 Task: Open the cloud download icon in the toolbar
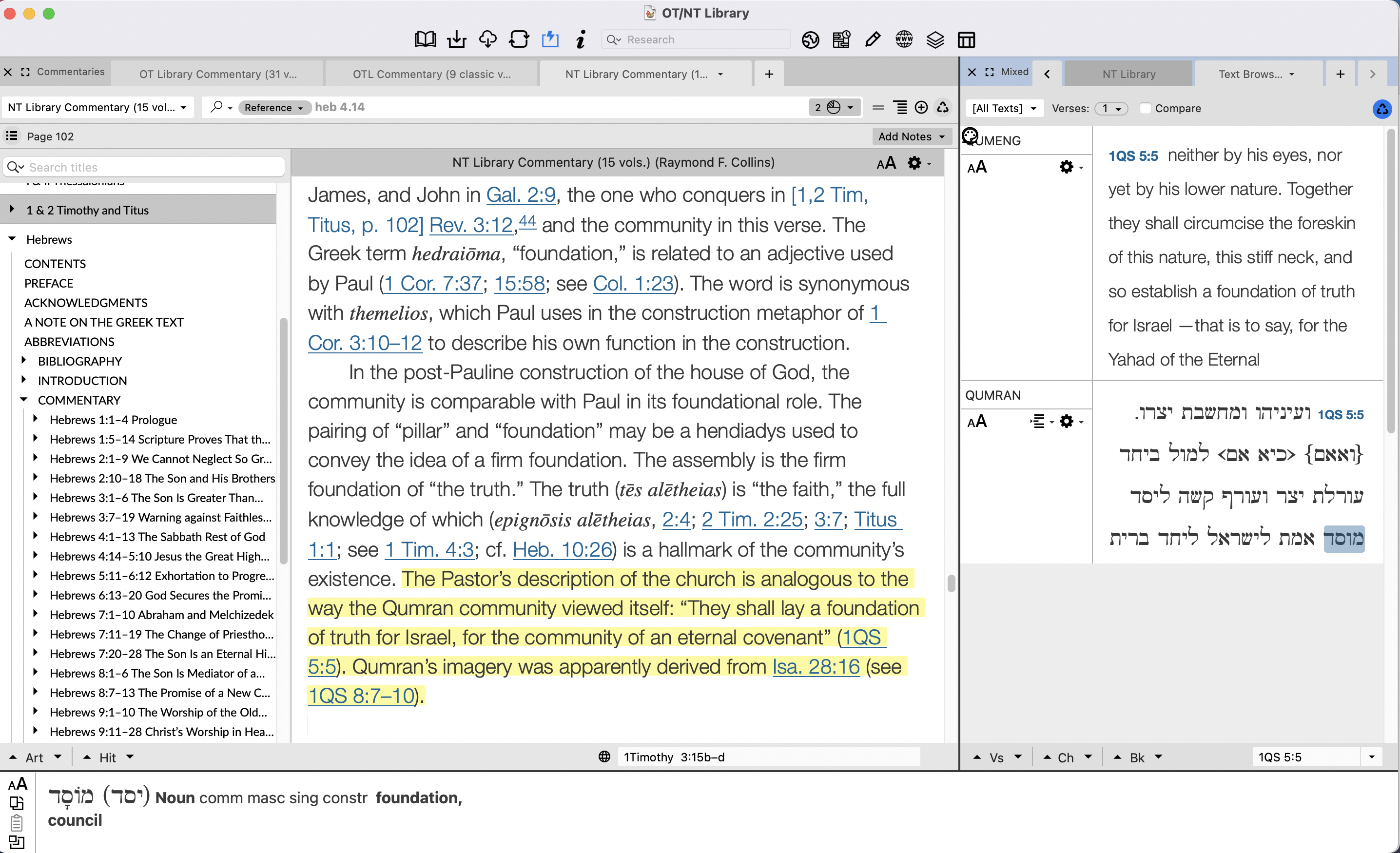[x=487, y=39]
